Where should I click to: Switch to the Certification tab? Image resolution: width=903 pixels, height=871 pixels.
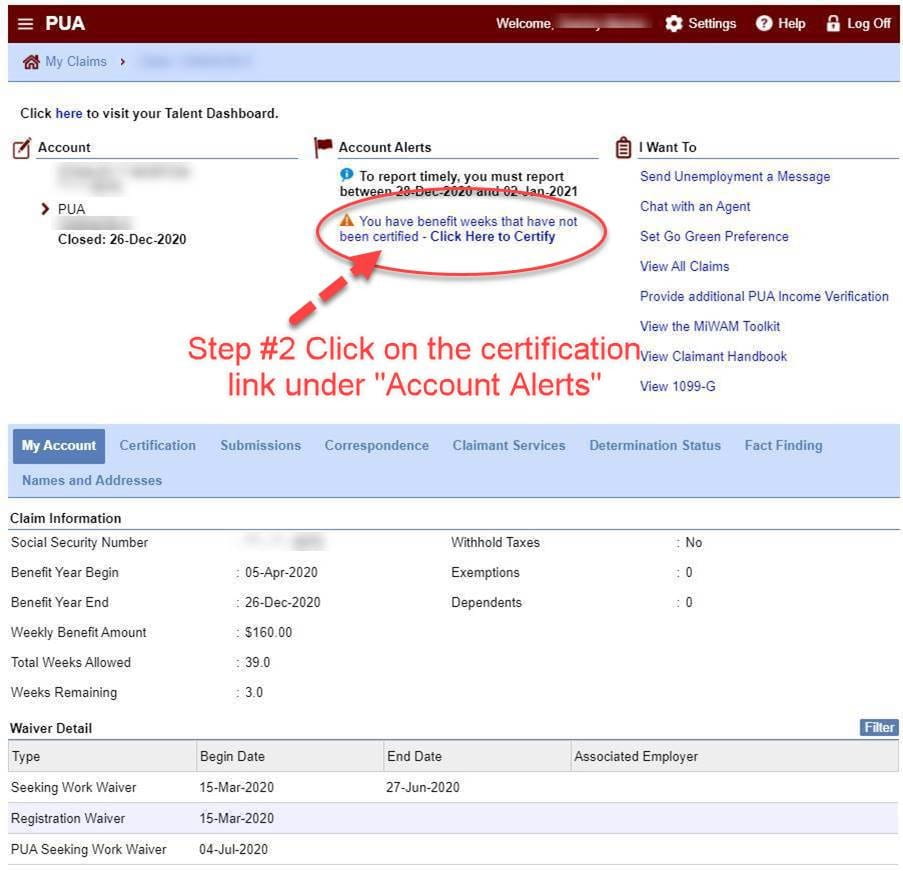click(158, 446)
